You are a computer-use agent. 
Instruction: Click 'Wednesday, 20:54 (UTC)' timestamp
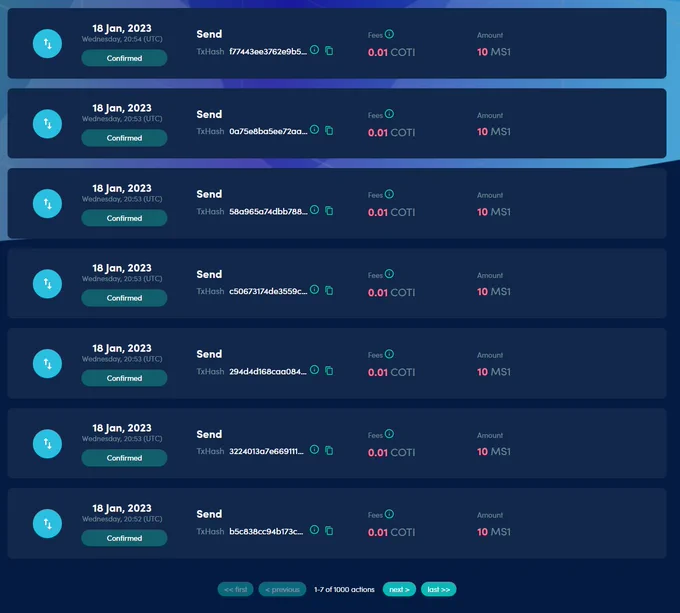[x=122, y=39]
